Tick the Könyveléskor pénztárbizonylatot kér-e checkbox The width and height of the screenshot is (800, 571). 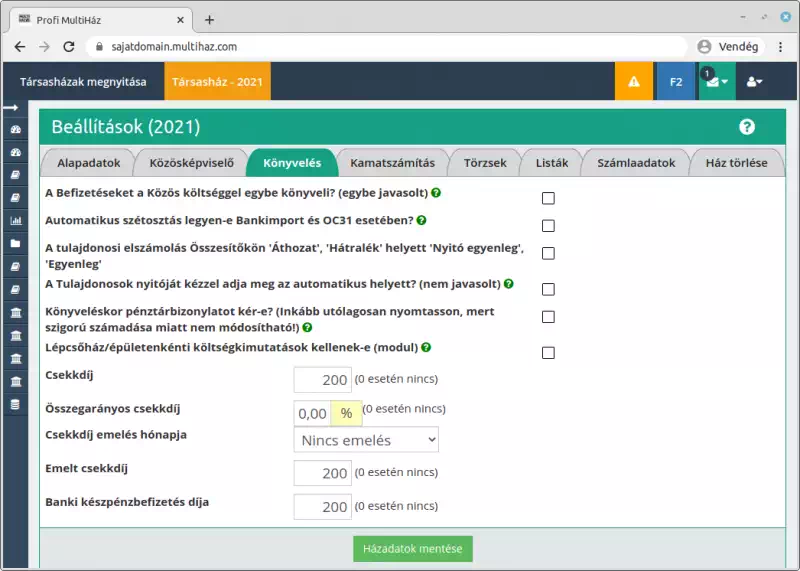click(x=548, y=317)
